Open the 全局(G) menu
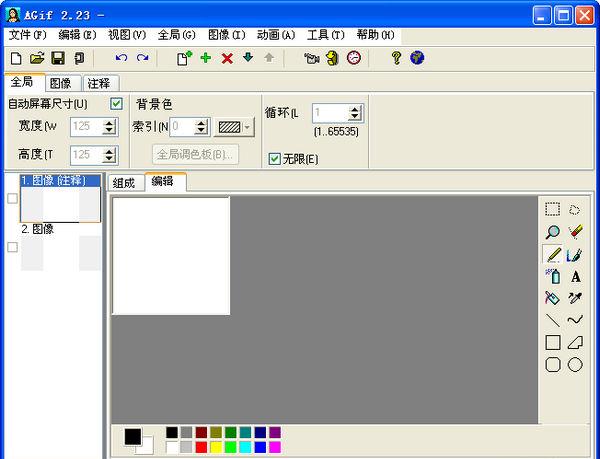This screenshot has height=459, width=600. [x=176, y=35]
